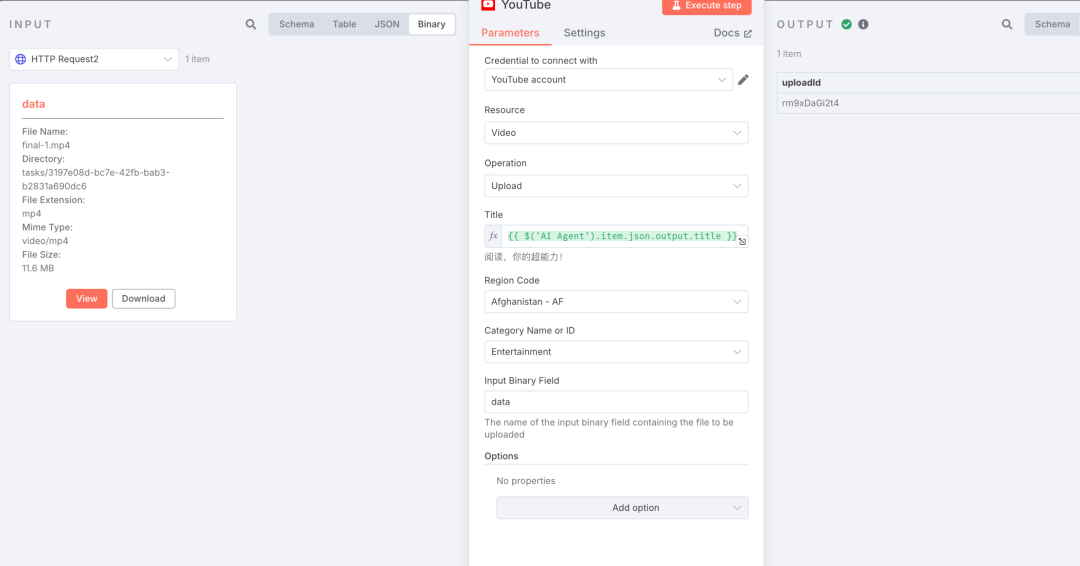Open the Resource dropdown showing Video
This screenshot has width=1080, height=566.
pyautogui.click(x=616, y=133)
